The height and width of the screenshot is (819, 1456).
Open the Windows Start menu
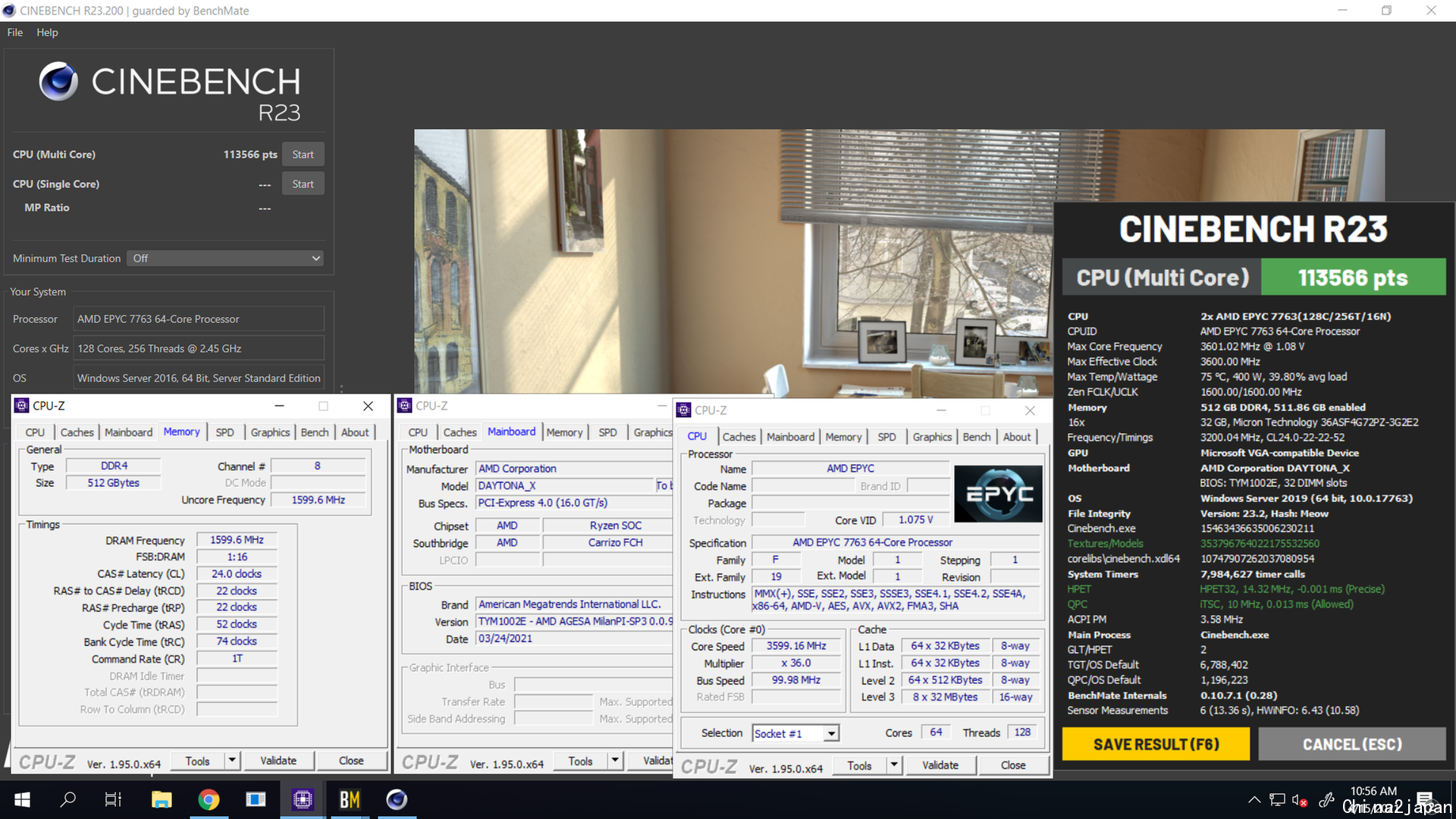tap(22, 799)
